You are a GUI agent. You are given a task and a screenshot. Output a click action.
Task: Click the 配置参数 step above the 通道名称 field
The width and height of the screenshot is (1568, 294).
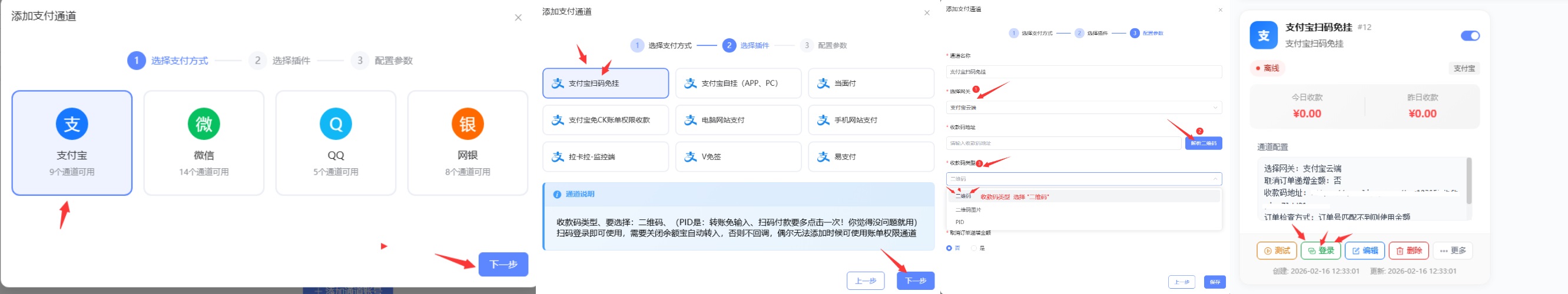(x=1147, y=34)
